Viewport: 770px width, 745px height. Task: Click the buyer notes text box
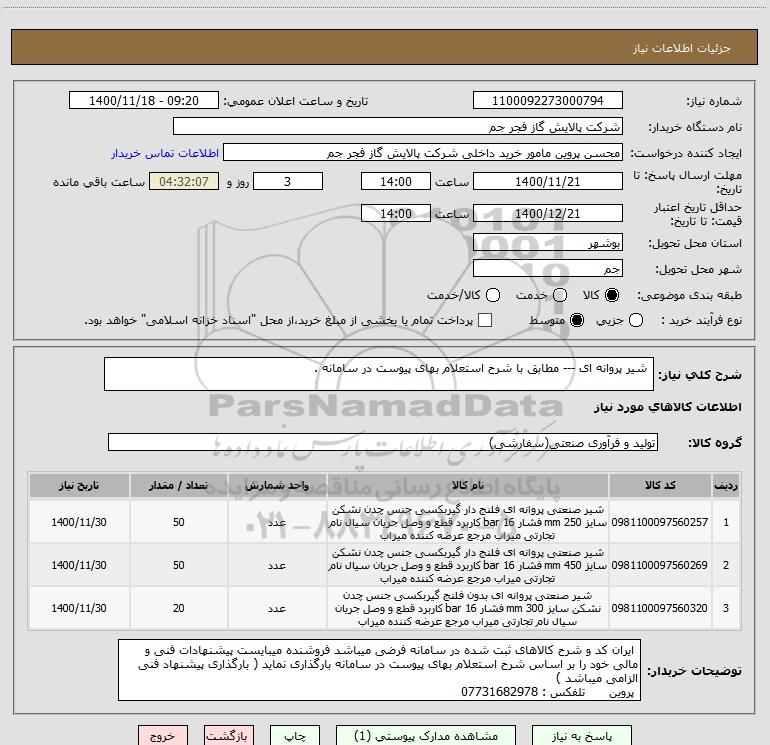coord(379,670)
